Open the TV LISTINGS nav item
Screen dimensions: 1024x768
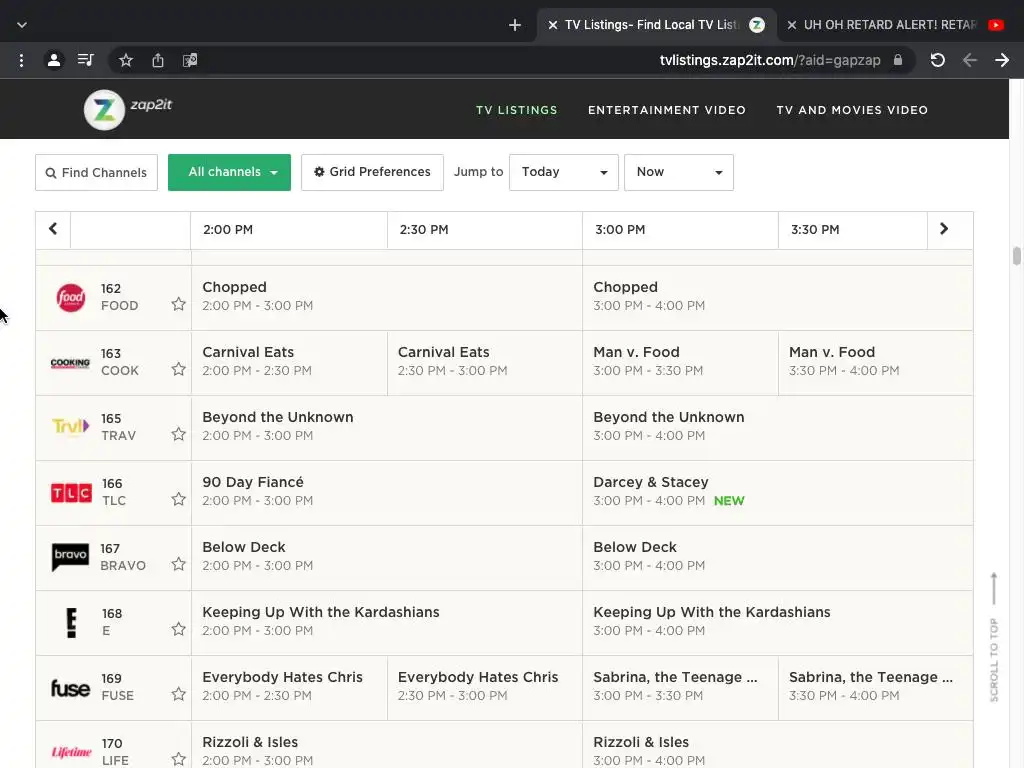pyautogui.click(x=517, y=110)
